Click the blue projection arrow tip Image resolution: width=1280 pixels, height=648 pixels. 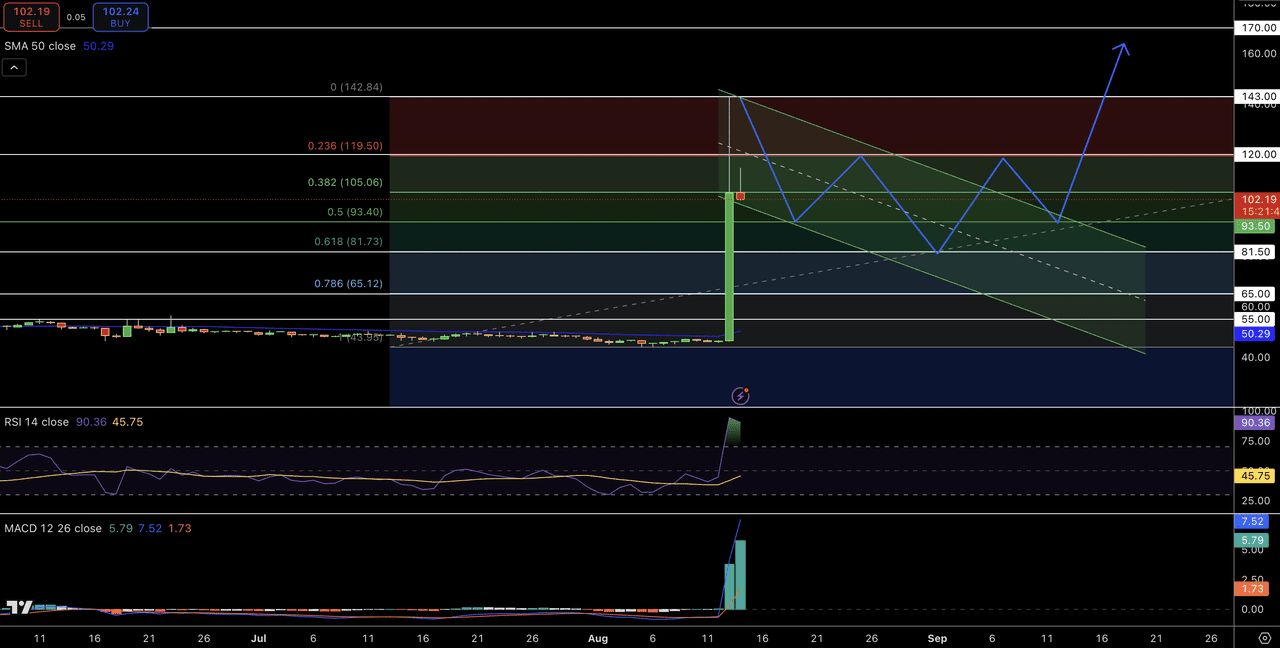point(1124,46)
